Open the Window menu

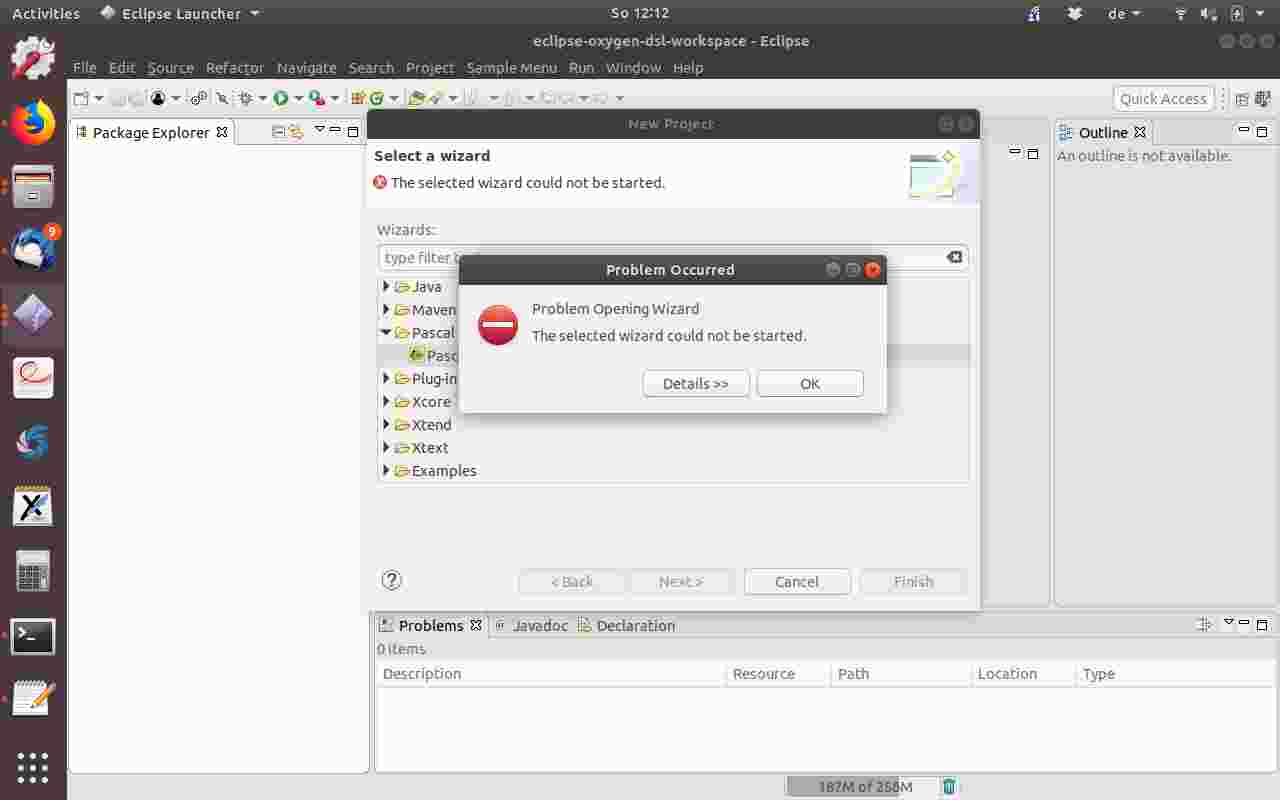[x=633, y=67]
